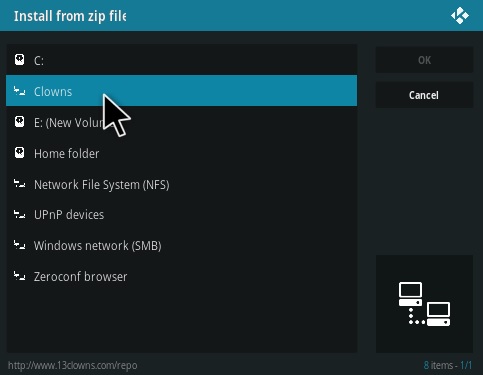Screen dimensions: 483x375
Task: Click the OK button
Action: [x=424, y=60]
